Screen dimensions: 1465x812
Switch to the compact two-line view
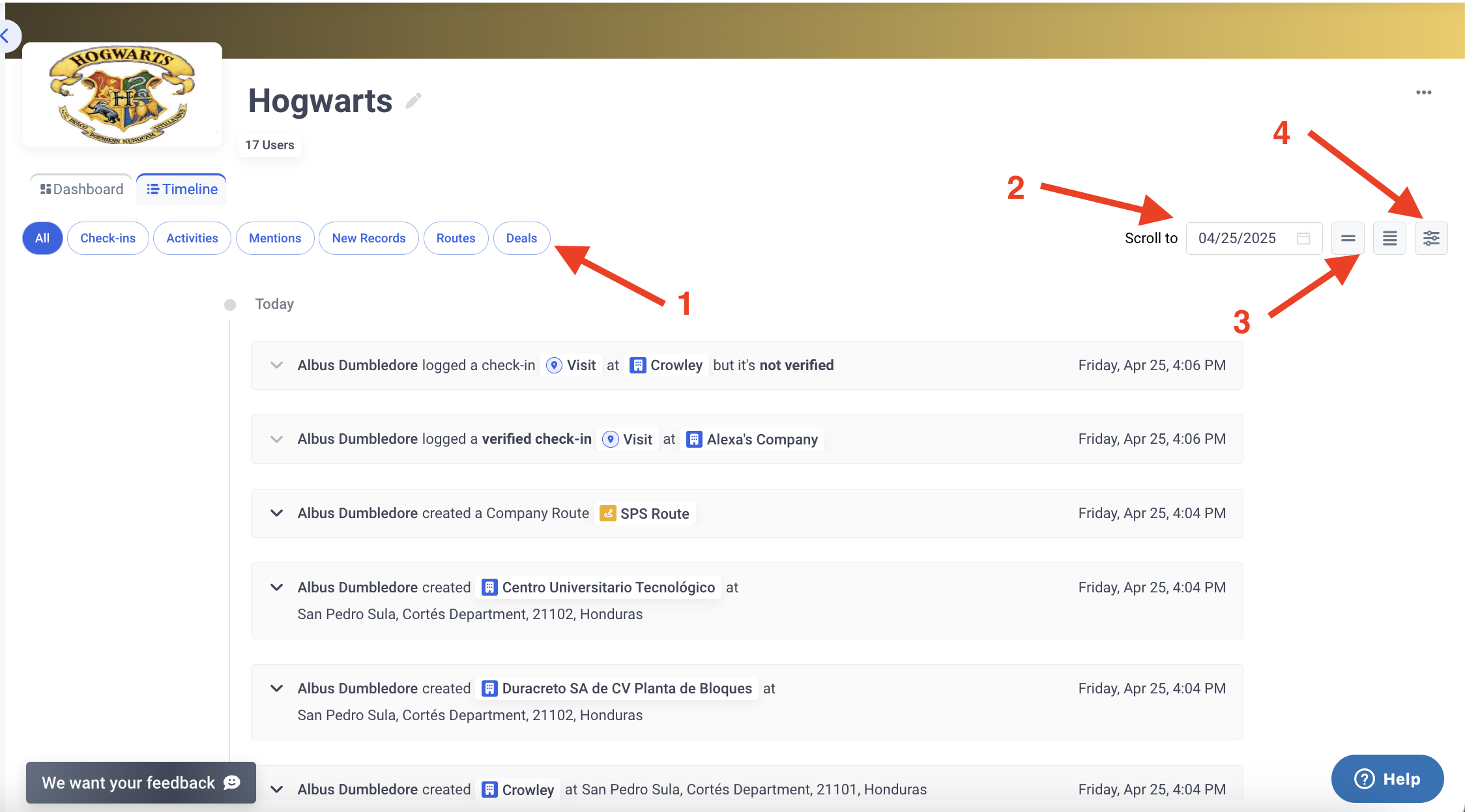click(1348, 238)
